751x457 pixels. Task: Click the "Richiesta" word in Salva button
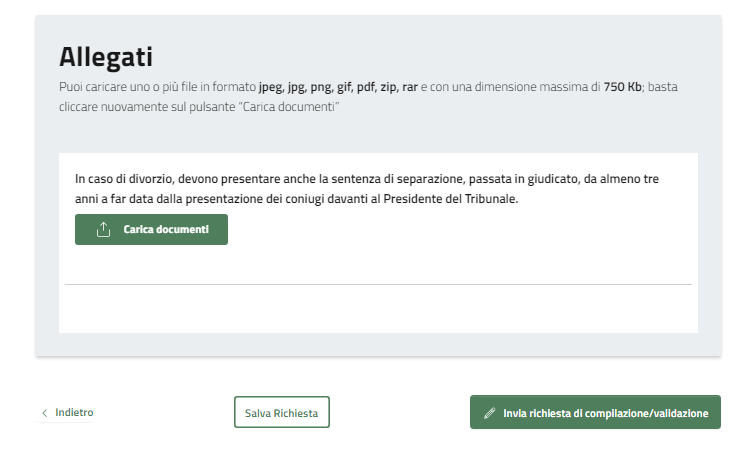point(296,413)
